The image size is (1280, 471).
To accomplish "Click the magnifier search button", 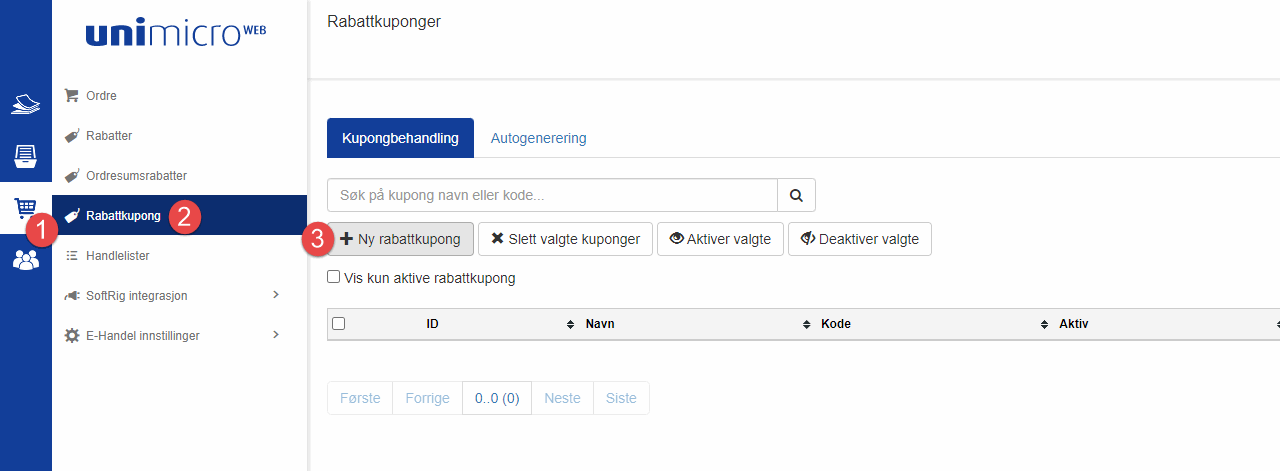I will click(x=797, y=195).
